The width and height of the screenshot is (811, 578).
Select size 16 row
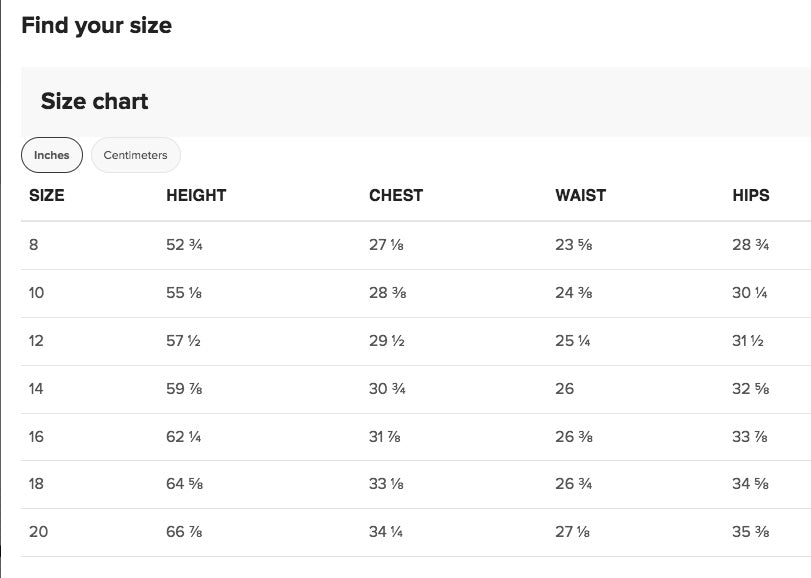point(40,436)
